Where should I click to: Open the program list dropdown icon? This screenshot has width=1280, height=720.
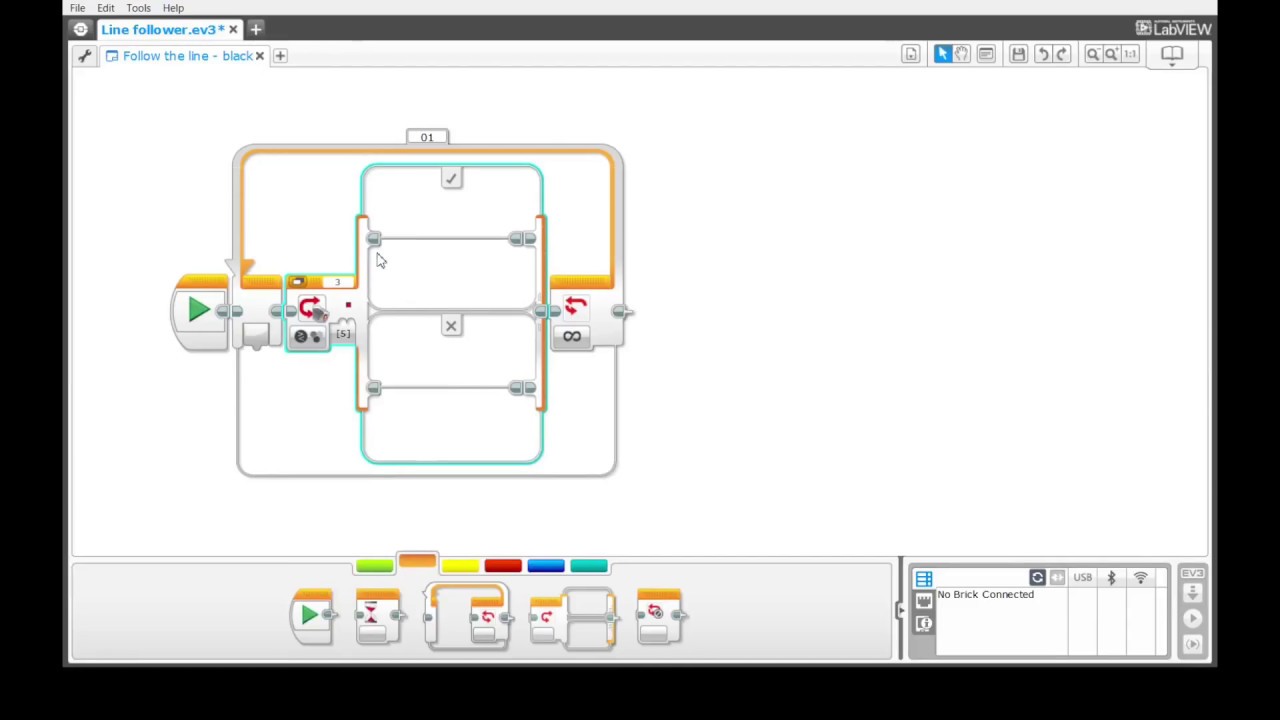pyautogui.click(x=910, y=54)
